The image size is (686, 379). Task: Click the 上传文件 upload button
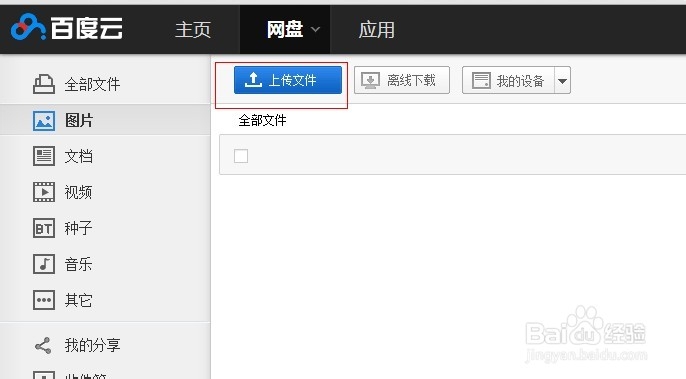pyautogui.click(x=288, y=80)
